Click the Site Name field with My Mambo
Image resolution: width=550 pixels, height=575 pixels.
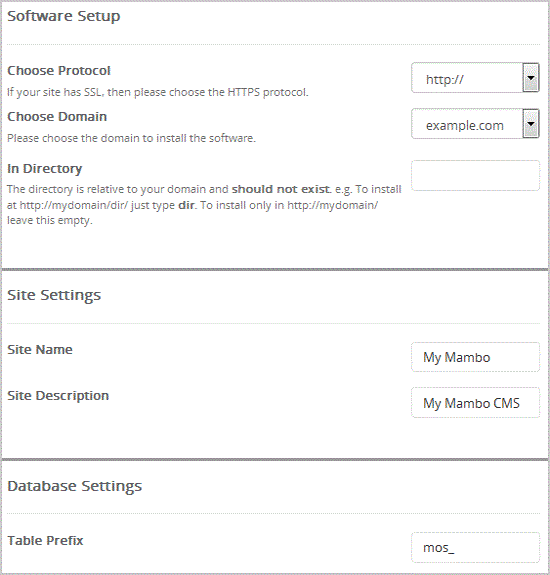[x=475, y=357]
